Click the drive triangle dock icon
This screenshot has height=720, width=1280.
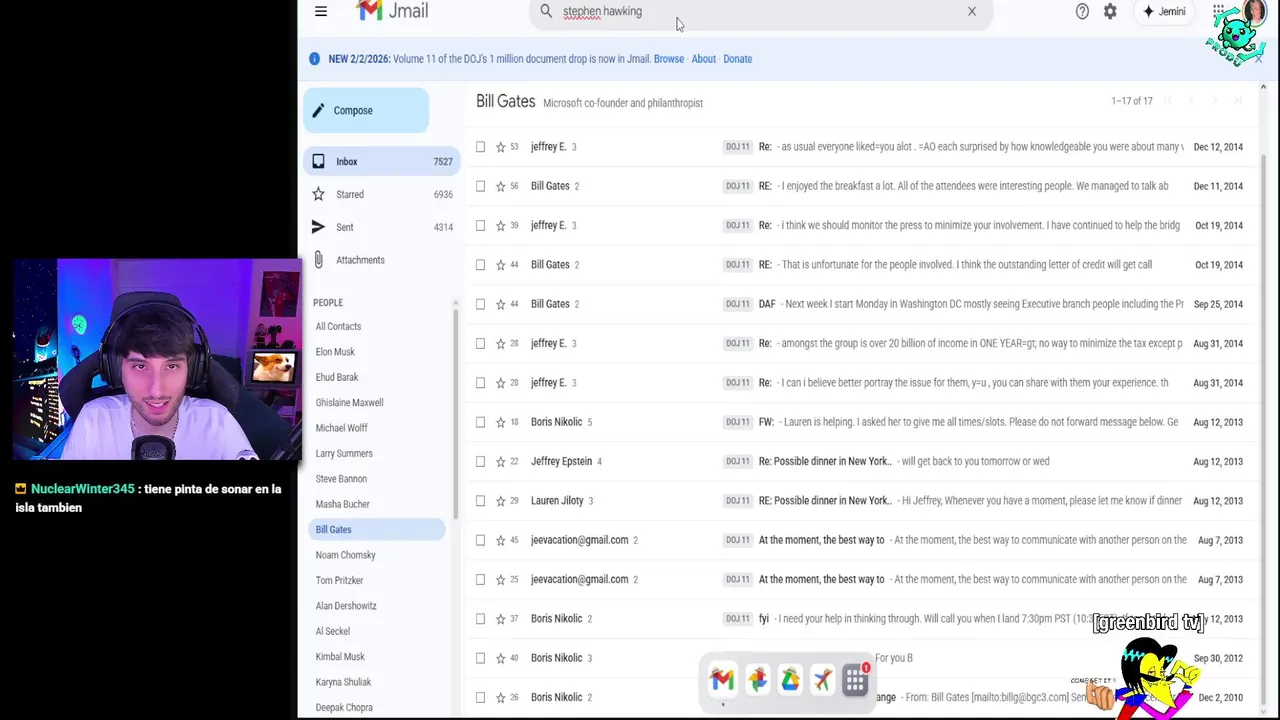coord(790,681)
